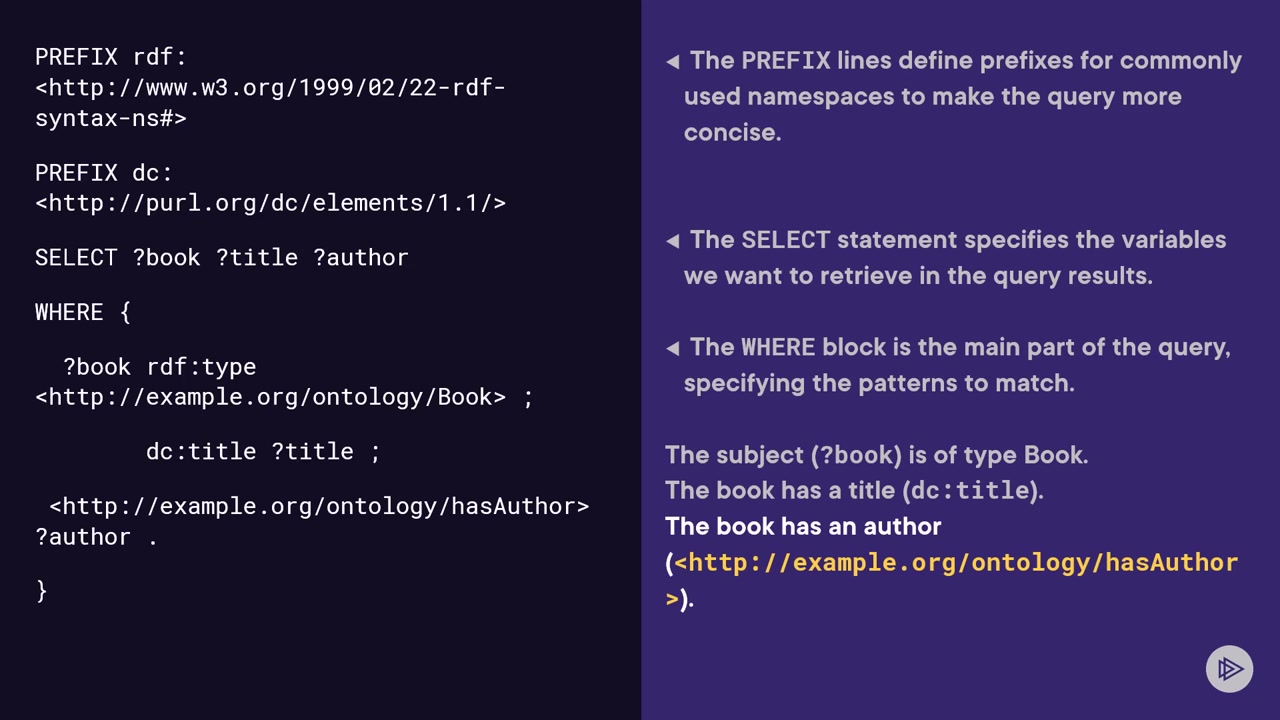
Task: Click the closing curly brace of the query
Action: point(41,591)
